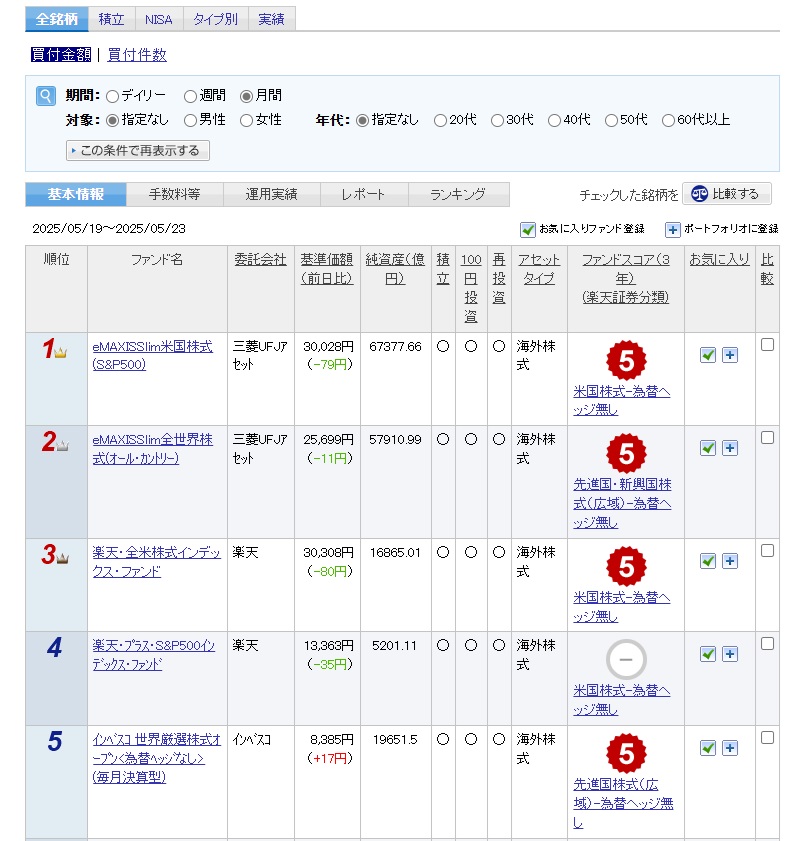Click fund score 5 badge for eMAXIS Slim米国株式
This screenshot has height=841, width=787.
point(626,360)
